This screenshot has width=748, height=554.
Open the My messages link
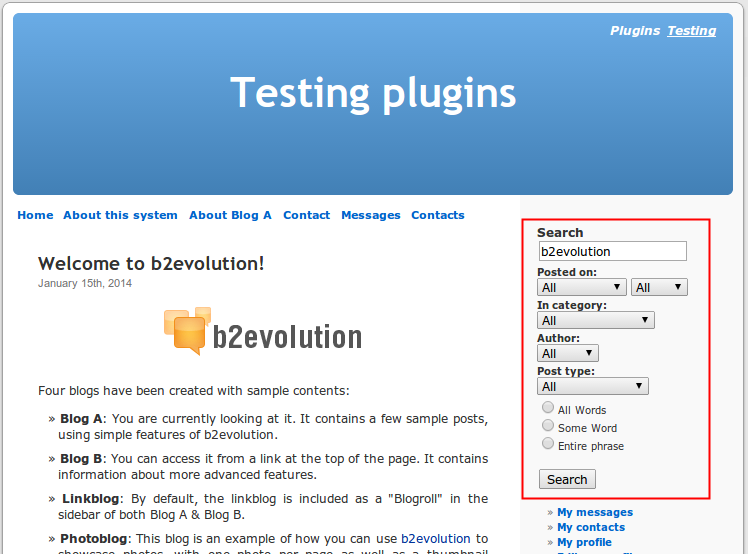click(595, 512)
